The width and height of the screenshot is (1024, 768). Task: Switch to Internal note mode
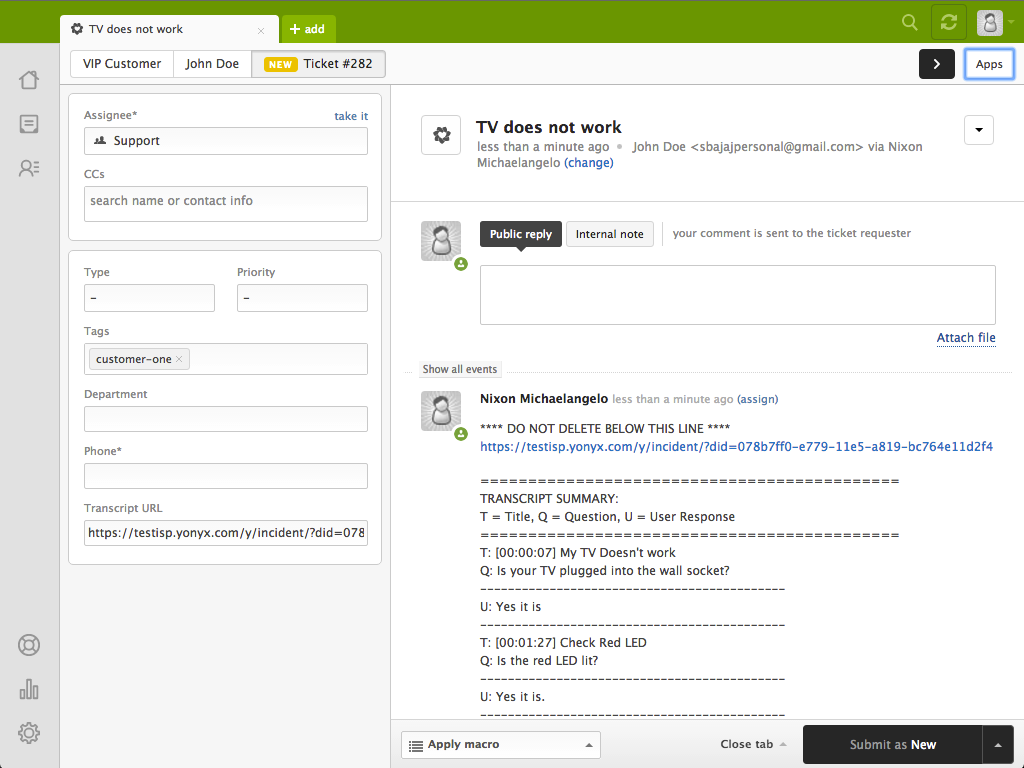coord(609,234)
